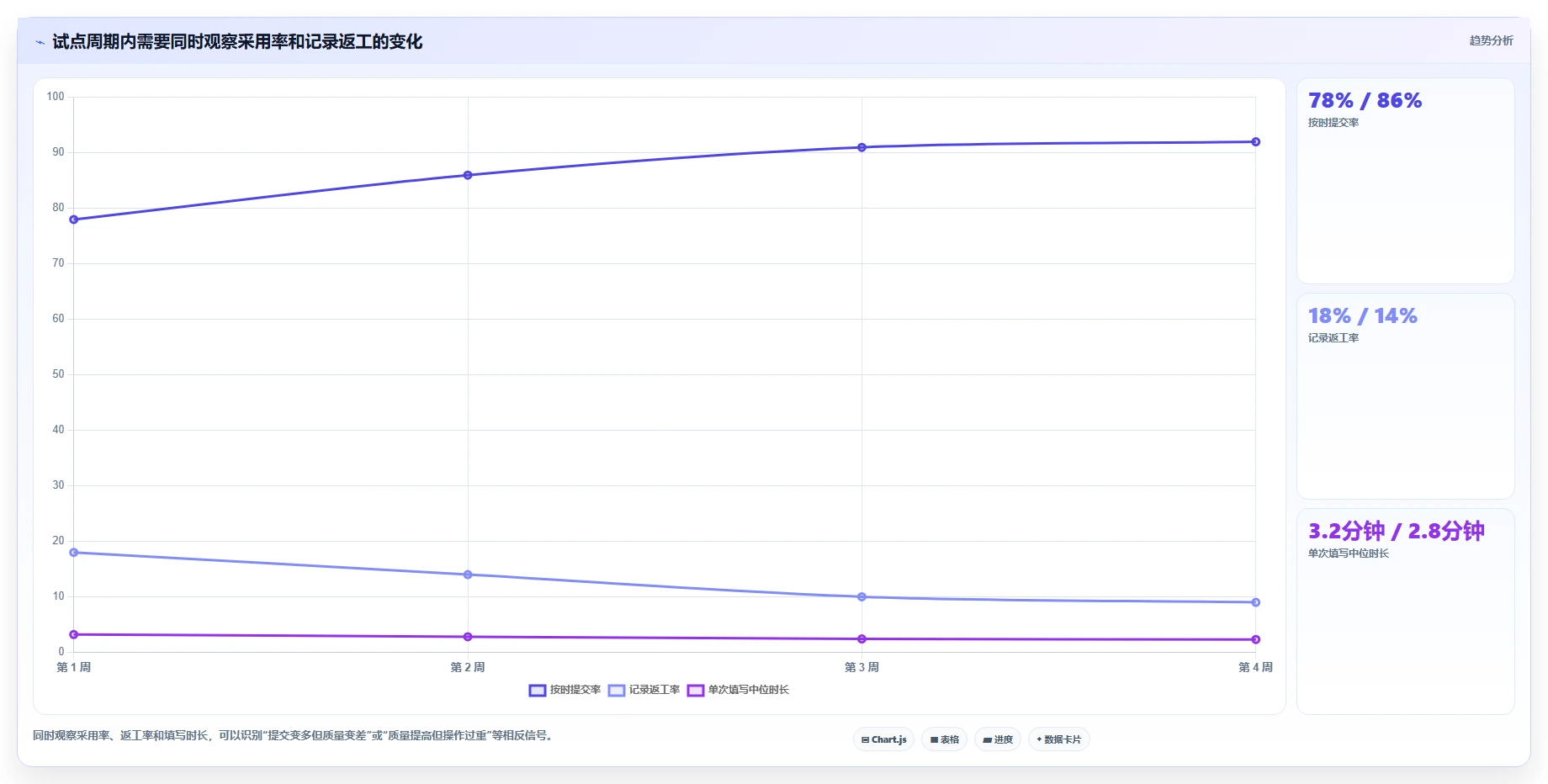1548x784 pixels.
Task: Click the 记录返工率 point at 第 1 周
Action: tap(74, 553)
